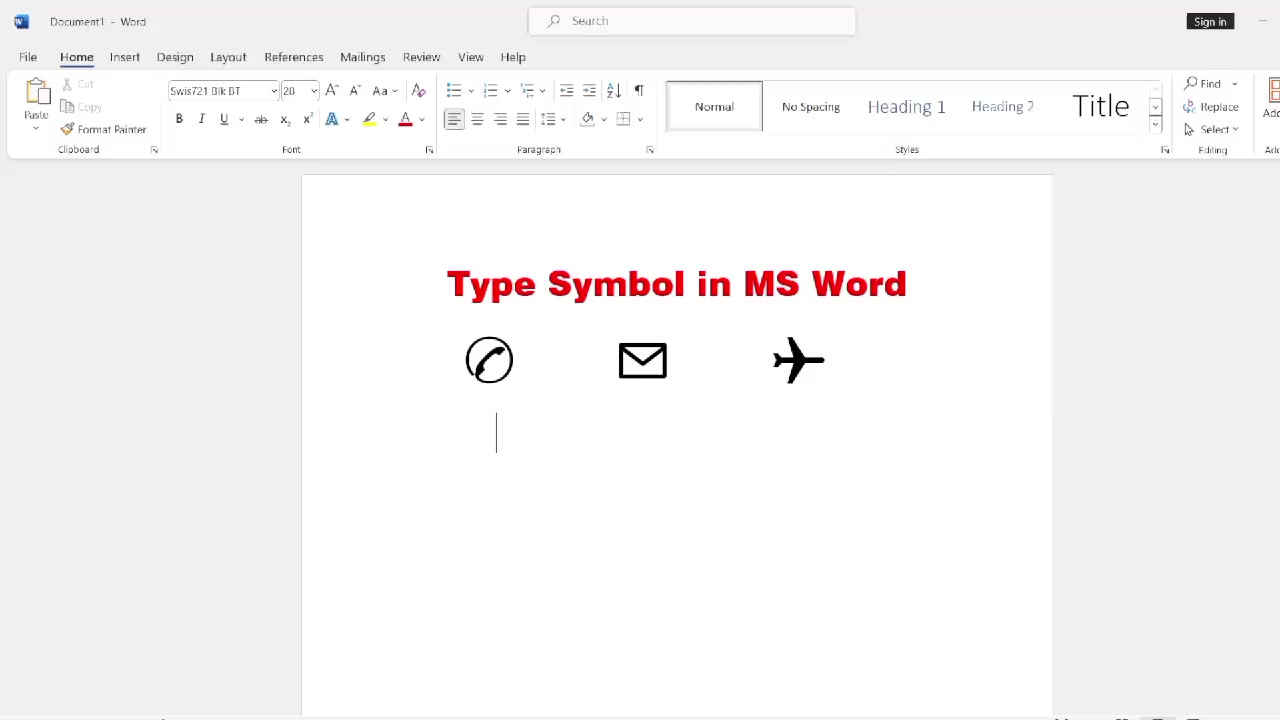
Task: Open the font name dropdown
Action: (x=273, y=91)
